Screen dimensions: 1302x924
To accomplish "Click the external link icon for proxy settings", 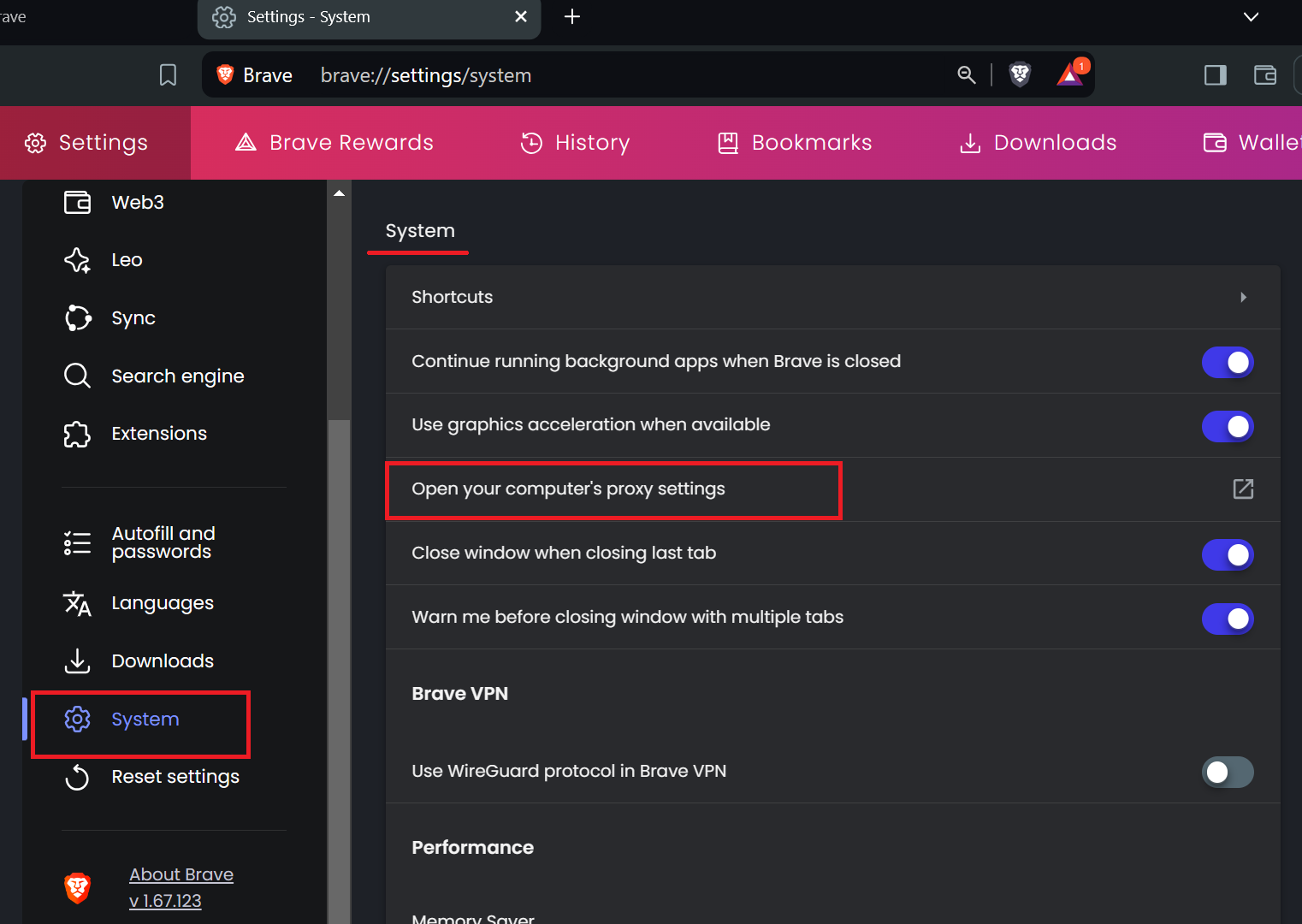I will [1243, 489].
